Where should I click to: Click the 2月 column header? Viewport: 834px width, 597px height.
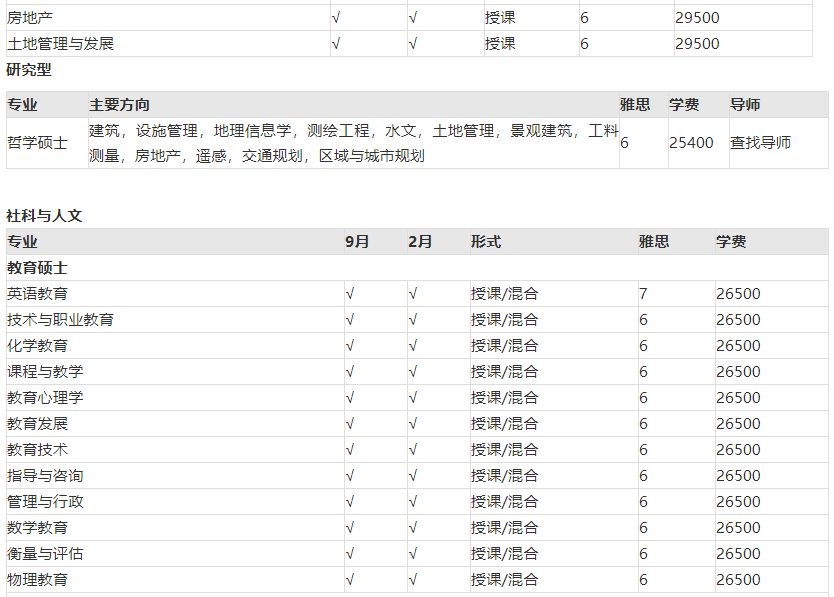click(420, 242)
